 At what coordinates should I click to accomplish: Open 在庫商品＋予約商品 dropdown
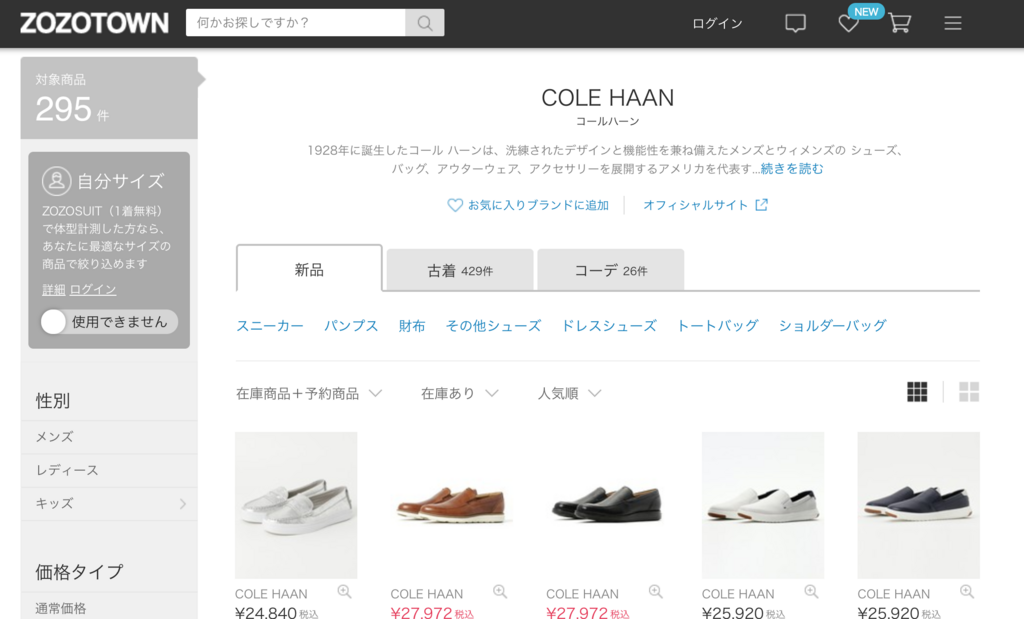click(309, 393)
